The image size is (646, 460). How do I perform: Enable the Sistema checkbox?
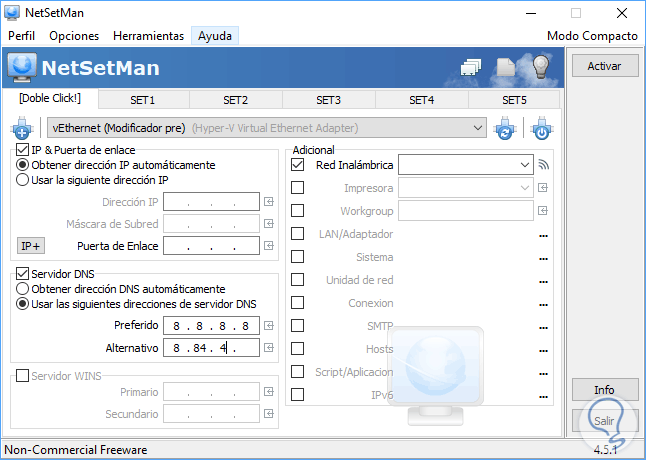click(x=297, y=257)
